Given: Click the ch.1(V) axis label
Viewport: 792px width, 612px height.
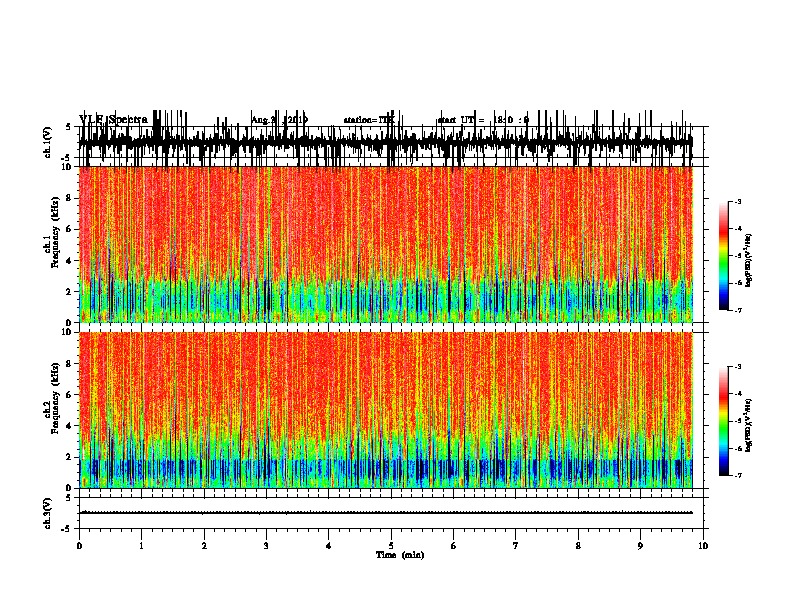Looking at the screenshot, I should point(48,142).
